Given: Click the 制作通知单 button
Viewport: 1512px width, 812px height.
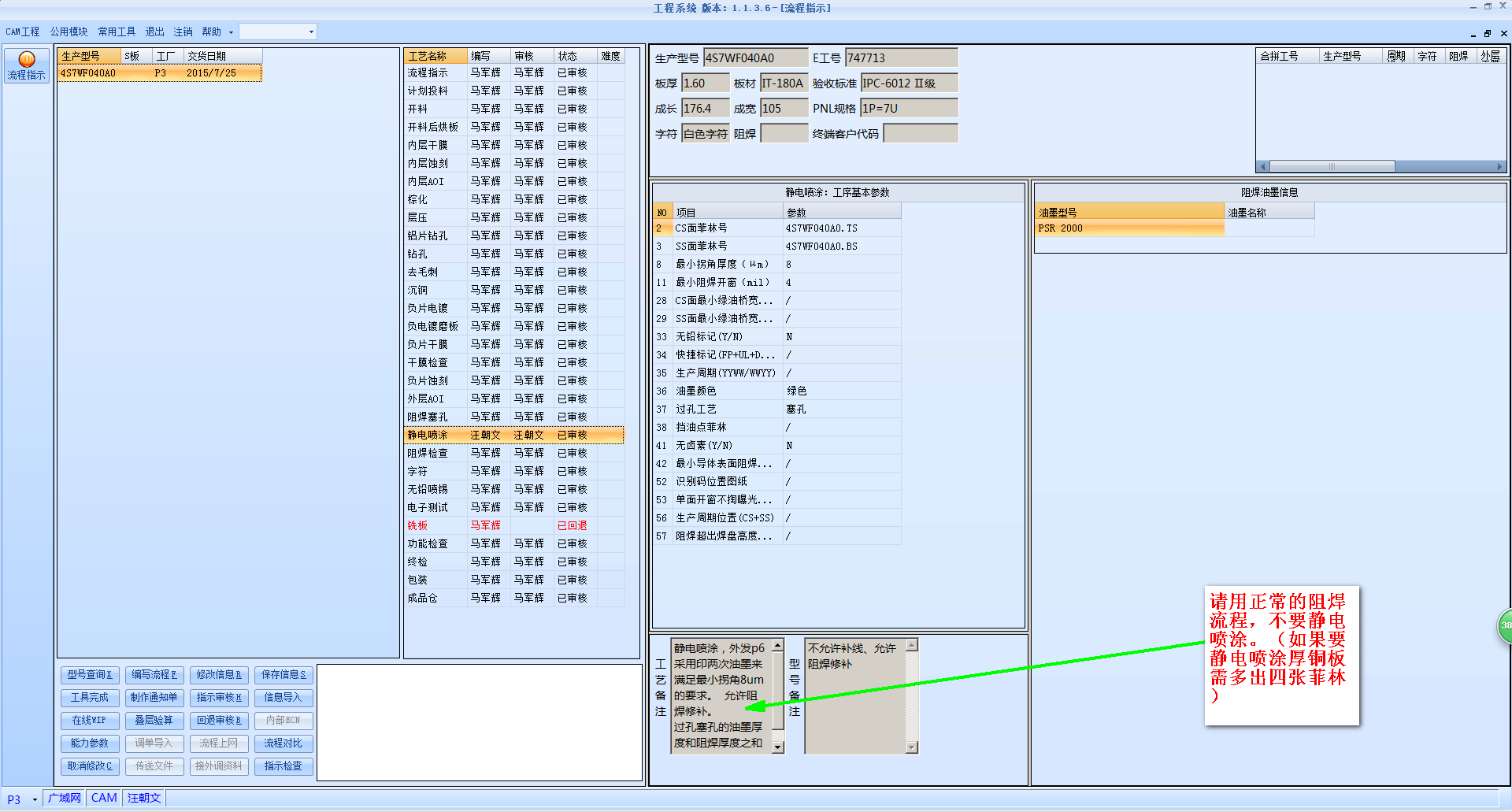Looking at the screenshot, I should 154,698.
